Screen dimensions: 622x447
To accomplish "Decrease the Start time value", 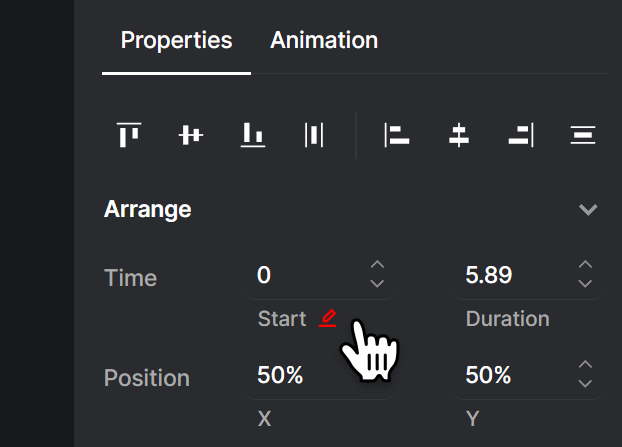I will pos(377,283).
